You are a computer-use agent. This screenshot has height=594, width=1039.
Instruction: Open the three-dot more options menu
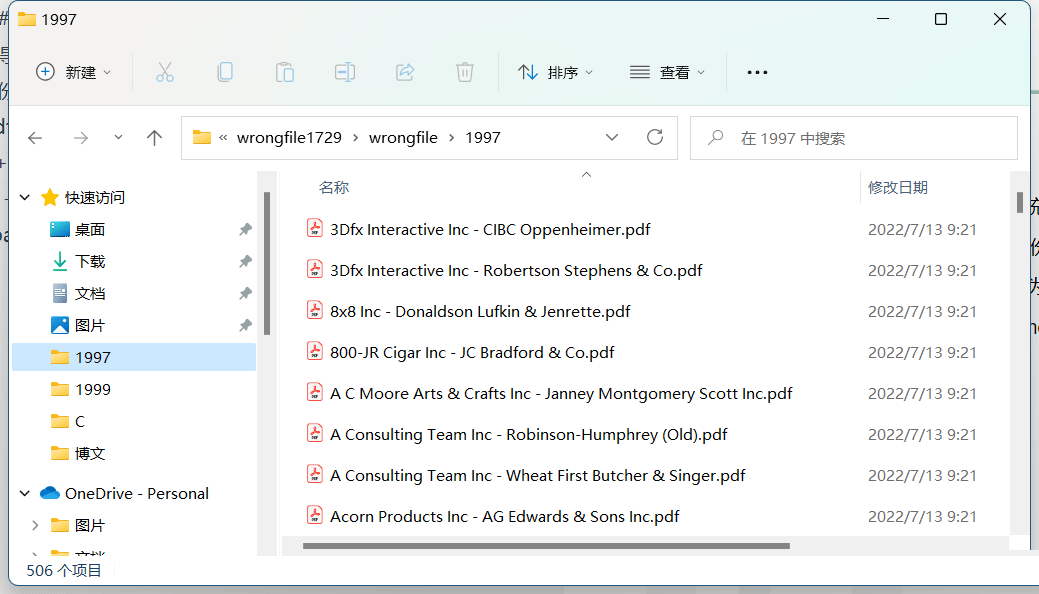point(757,72)
